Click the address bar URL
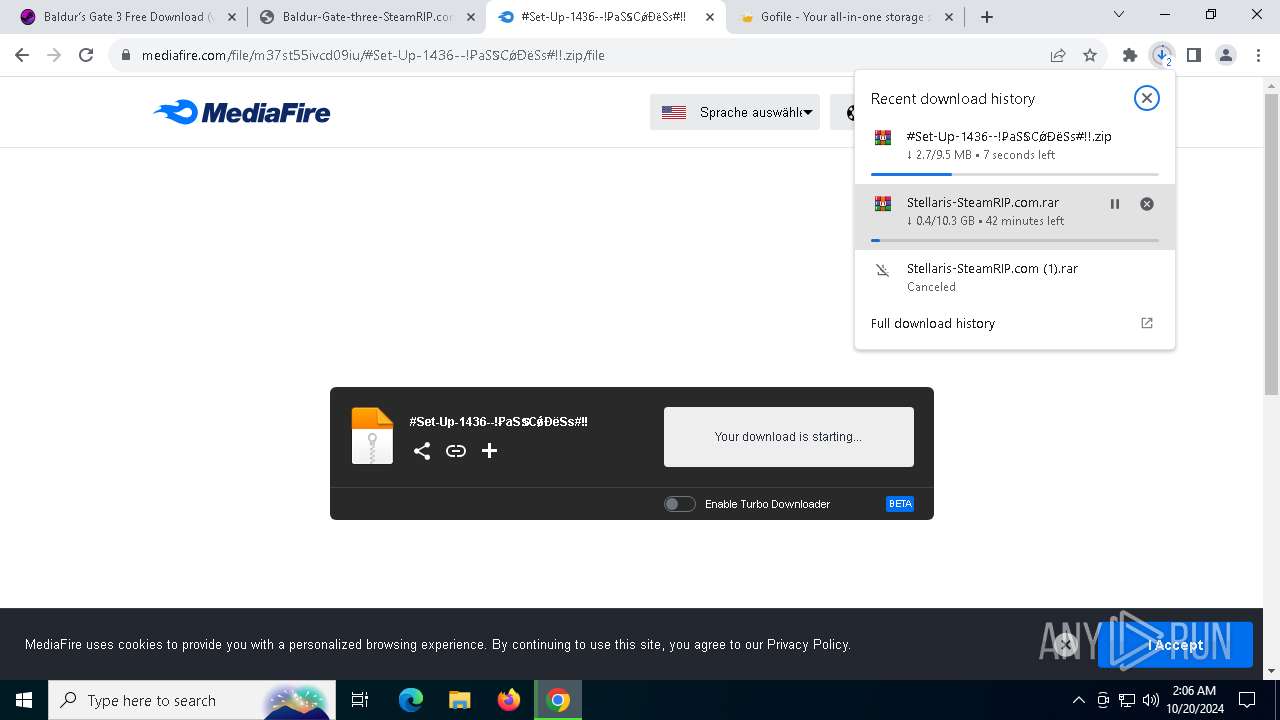Screen dimensions: 1280x720 [372, 56]
